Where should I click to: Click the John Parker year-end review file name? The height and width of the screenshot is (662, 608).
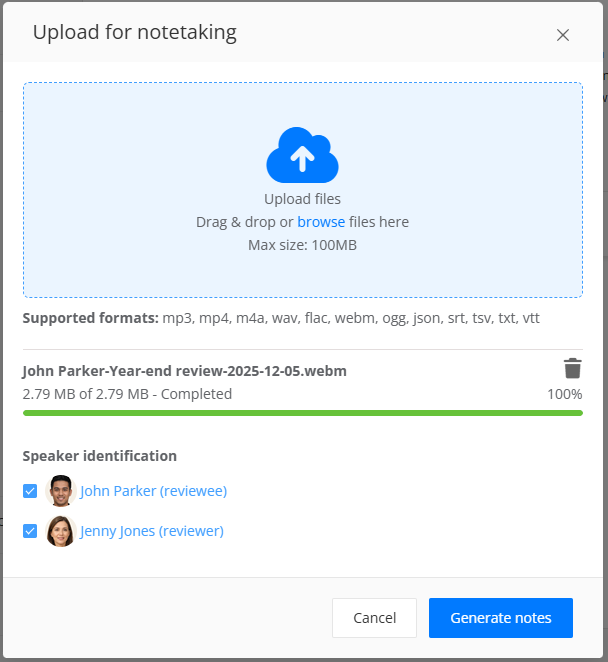184,371
